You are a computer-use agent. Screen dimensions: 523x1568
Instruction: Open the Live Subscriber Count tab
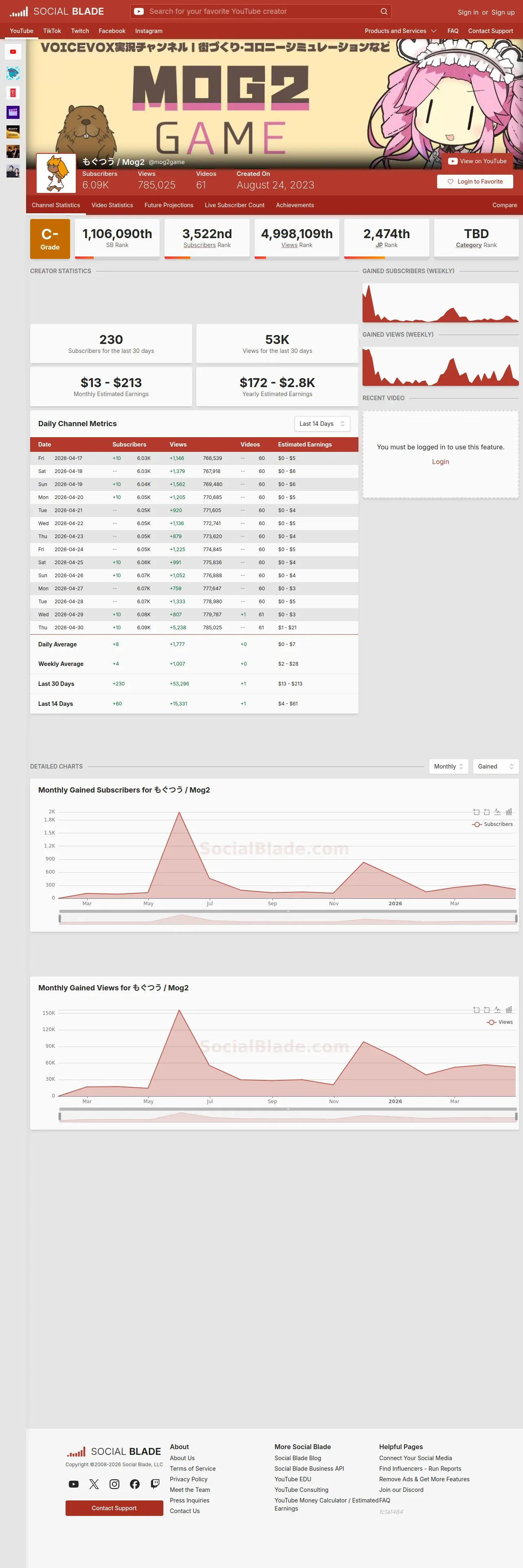(234, 205)
